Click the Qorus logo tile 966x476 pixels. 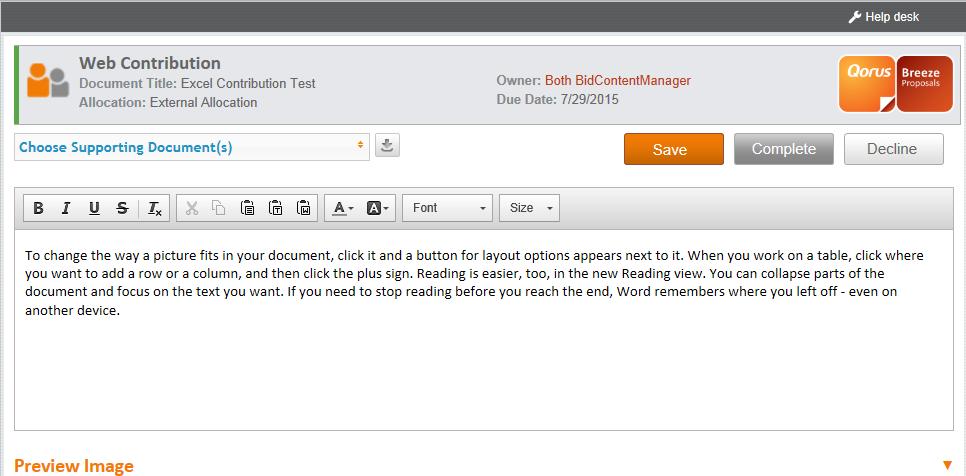(867, 84)
